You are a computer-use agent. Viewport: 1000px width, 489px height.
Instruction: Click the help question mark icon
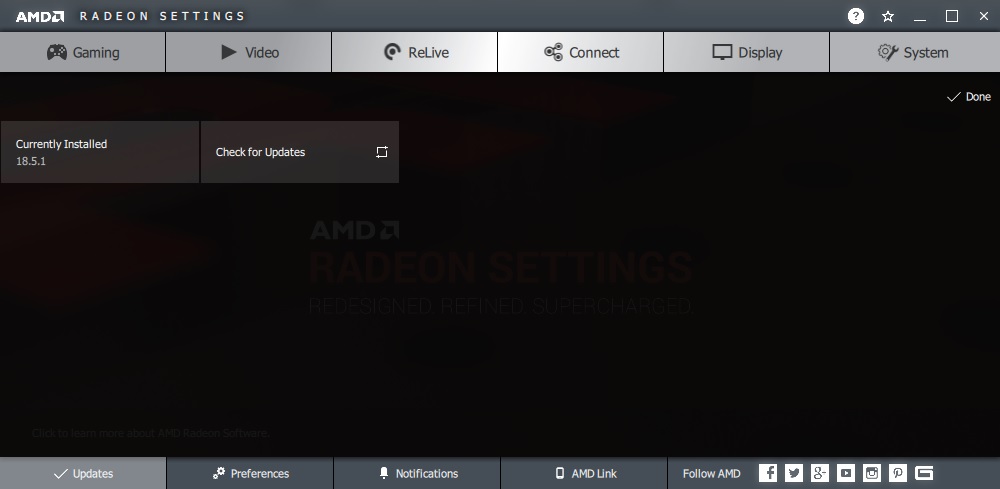click(x=856, y=16)
